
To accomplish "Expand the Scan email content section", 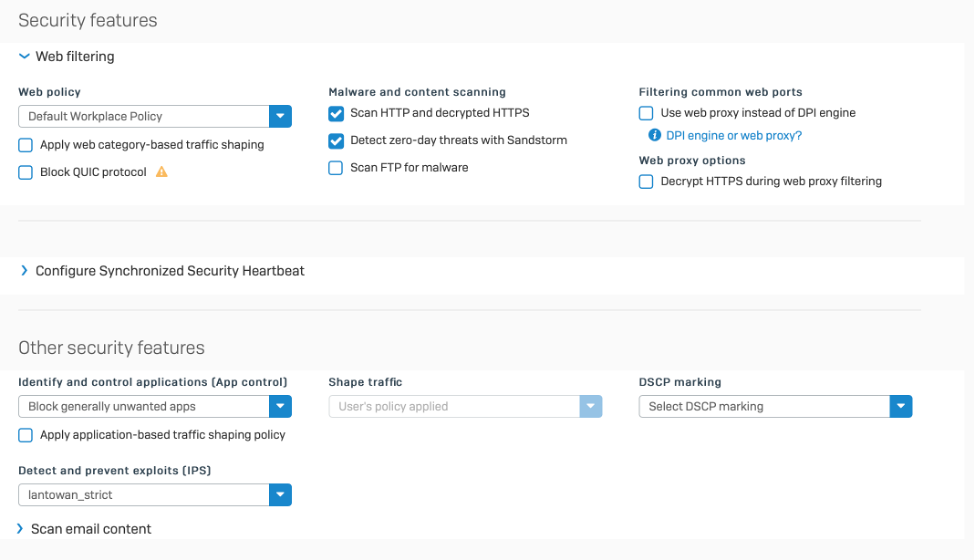I will point(21,528).
